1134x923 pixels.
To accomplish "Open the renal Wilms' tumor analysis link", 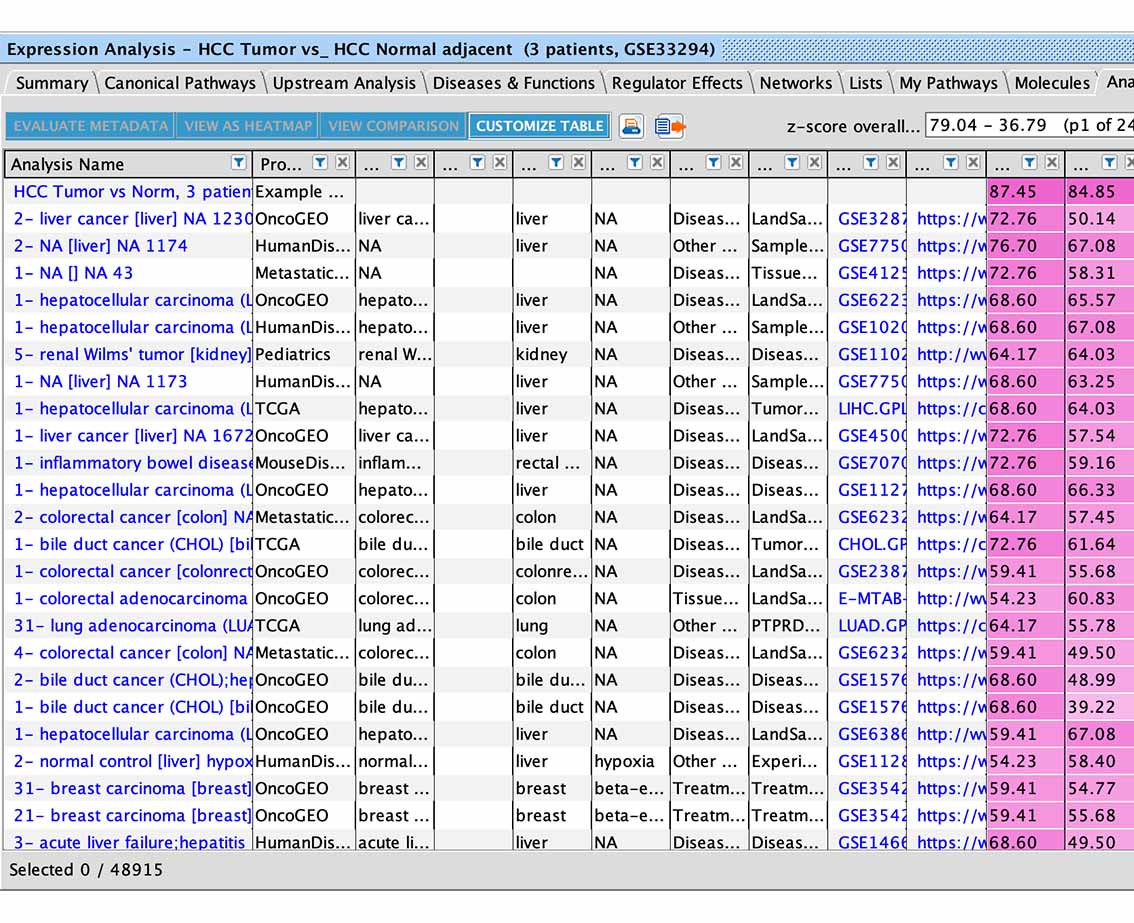I will [x=132, y=354].
